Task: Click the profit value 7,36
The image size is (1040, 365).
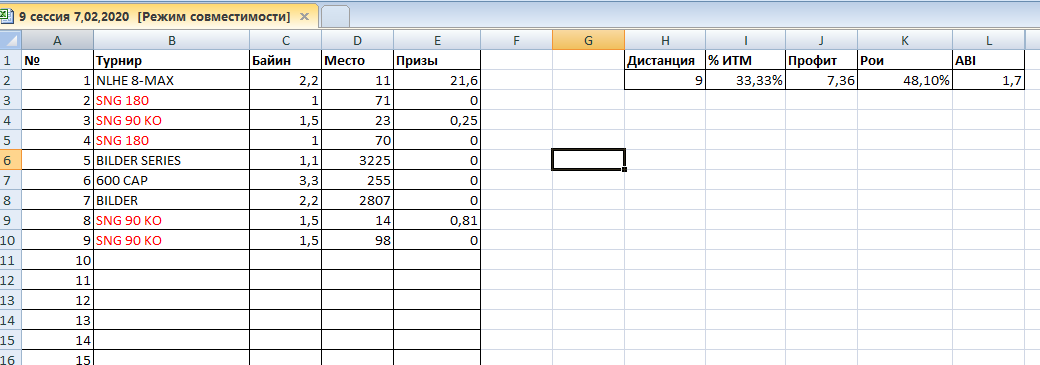Action: click(822, 81)
